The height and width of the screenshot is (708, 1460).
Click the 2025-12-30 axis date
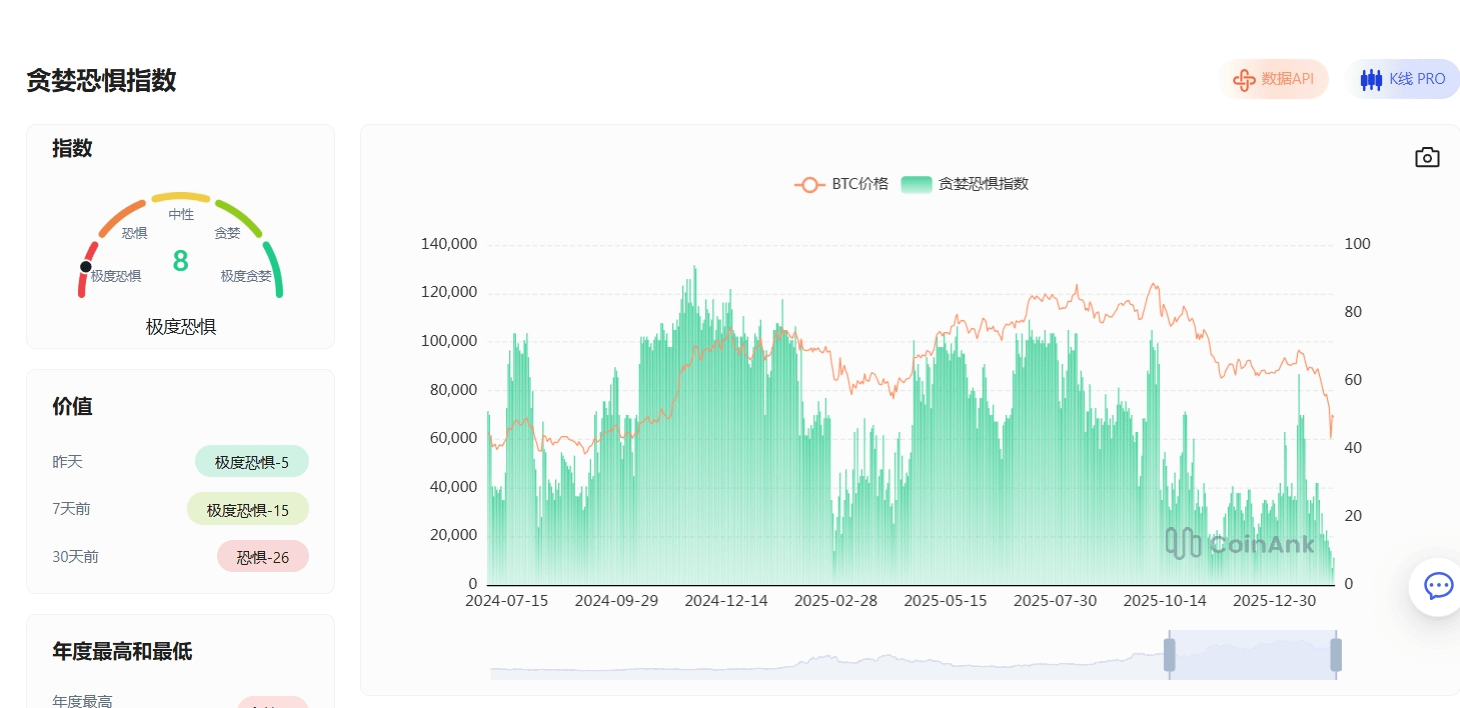1274,601
